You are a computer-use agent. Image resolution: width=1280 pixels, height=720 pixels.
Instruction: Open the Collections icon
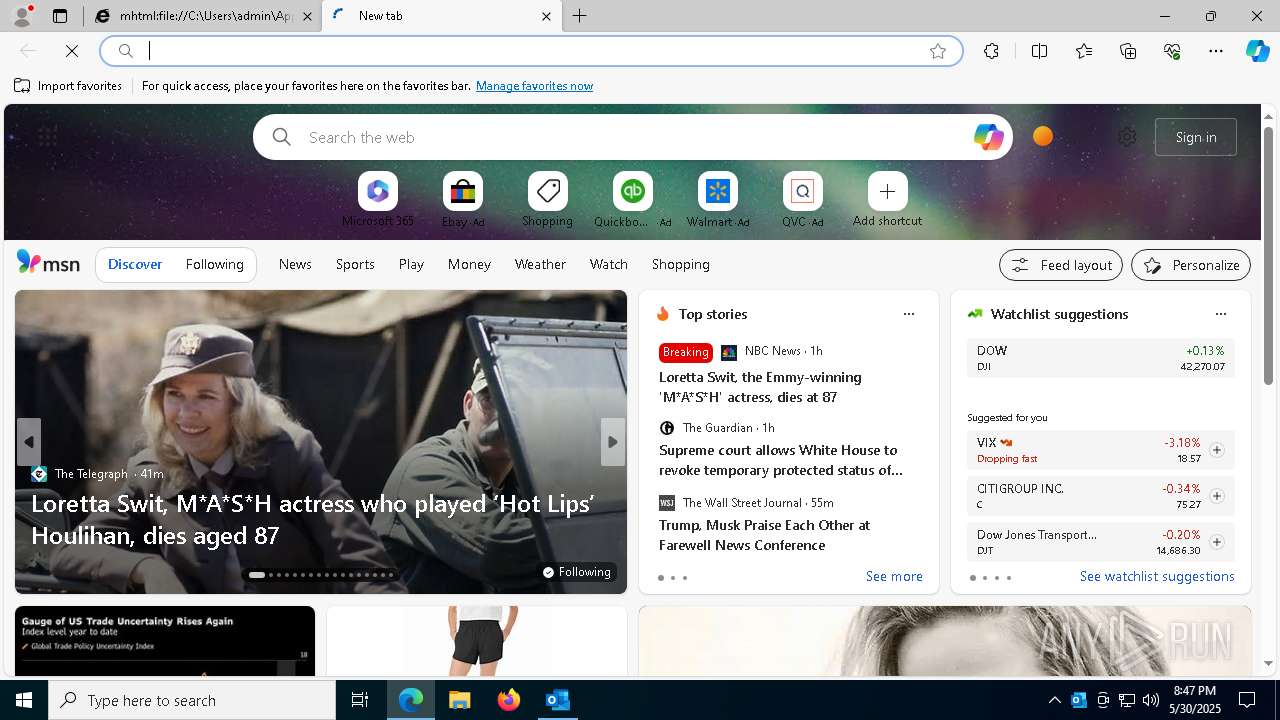(1128, 51)
